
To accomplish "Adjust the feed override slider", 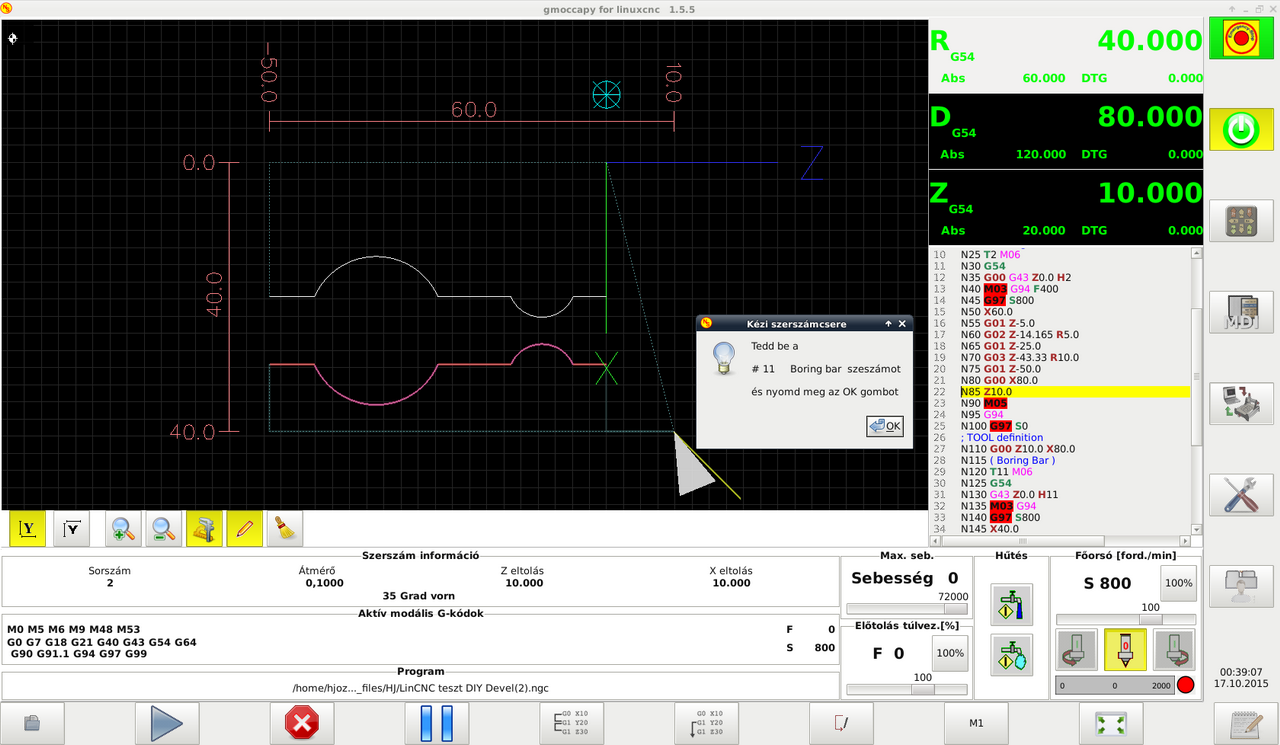I will coord(922,689).
